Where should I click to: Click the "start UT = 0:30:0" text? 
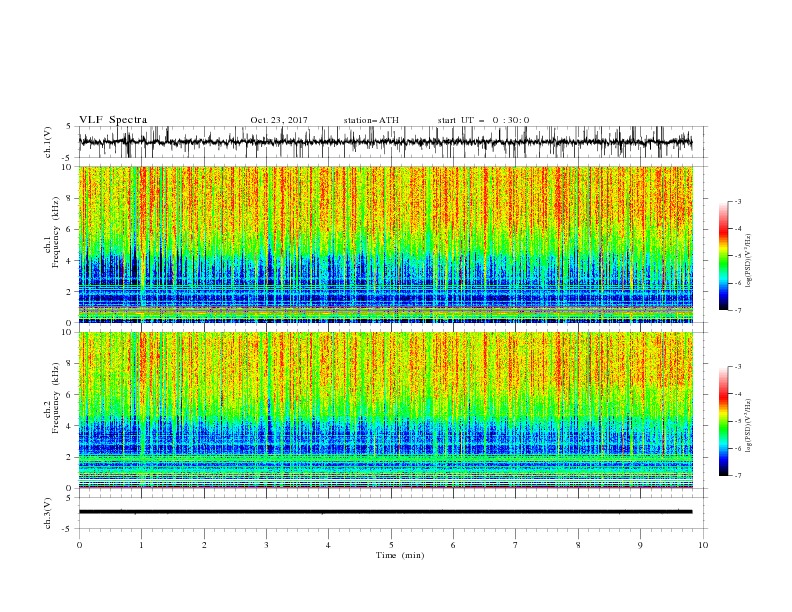[483, 120]
